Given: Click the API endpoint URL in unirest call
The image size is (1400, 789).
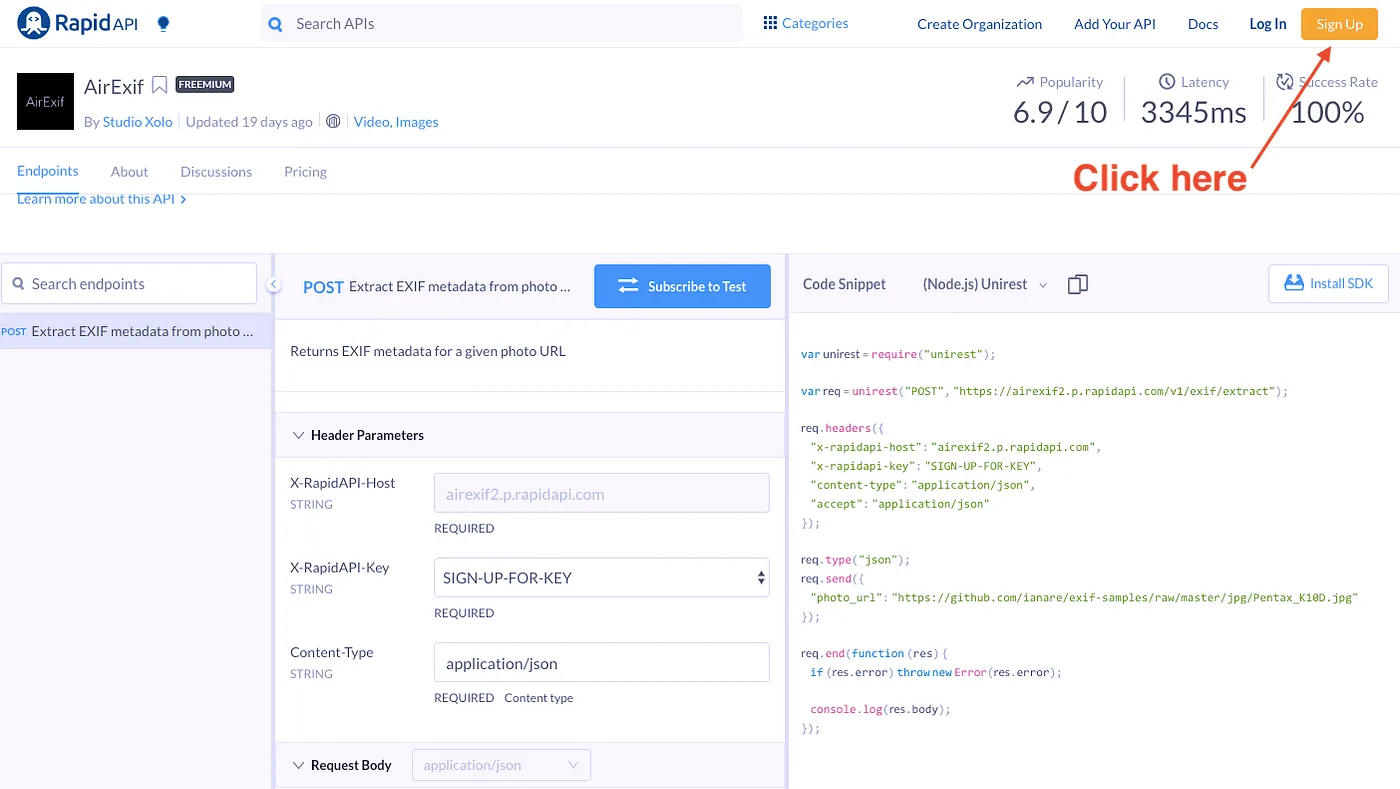Looking at the screenshot, I should tap(1118, 391).
